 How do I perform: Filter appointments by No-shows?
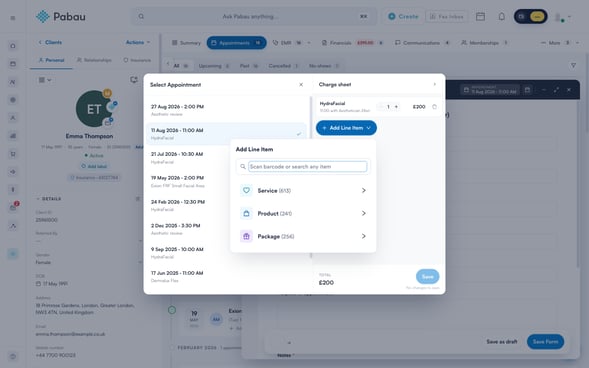coord(324,66)
